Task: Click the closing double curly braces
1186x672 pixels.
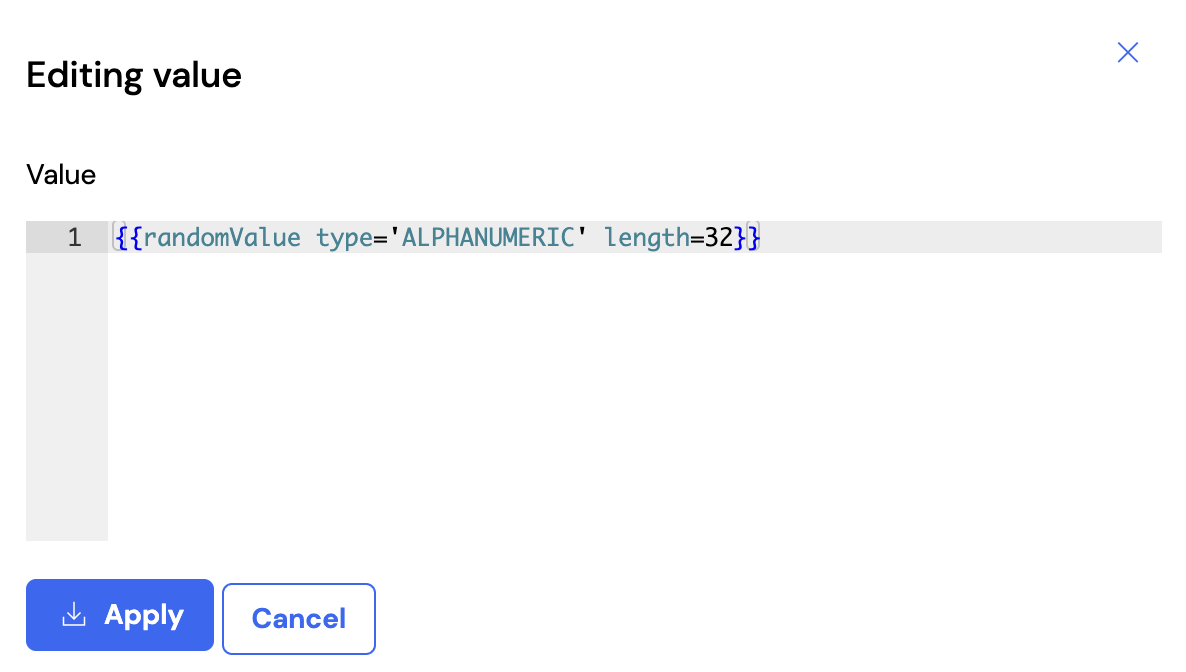Action: (x=747, y=238)
